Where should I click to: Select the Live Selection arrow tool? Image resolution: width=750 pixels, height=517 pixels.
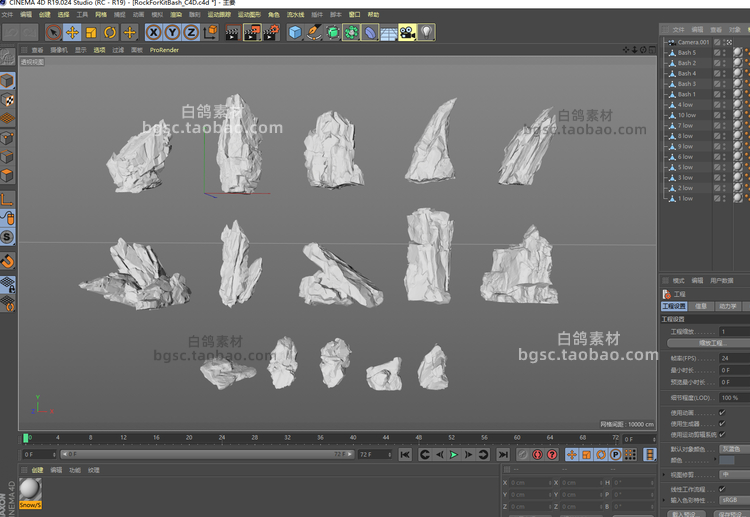53,33
